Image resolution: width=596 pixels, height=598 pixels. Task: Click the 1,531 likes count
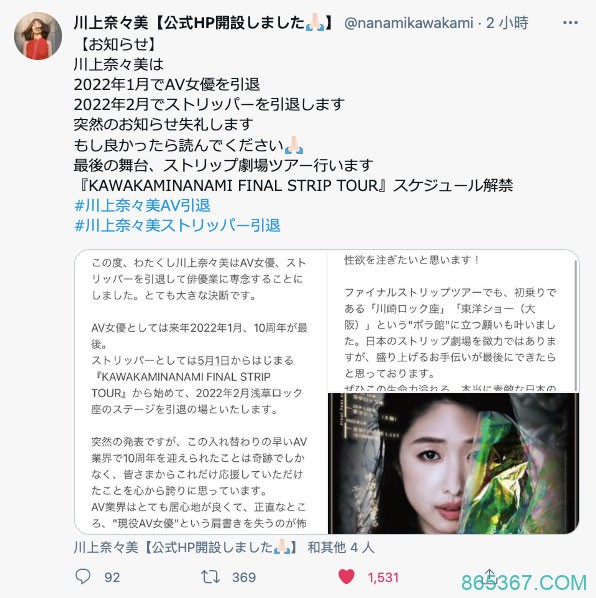pos(383,577)
